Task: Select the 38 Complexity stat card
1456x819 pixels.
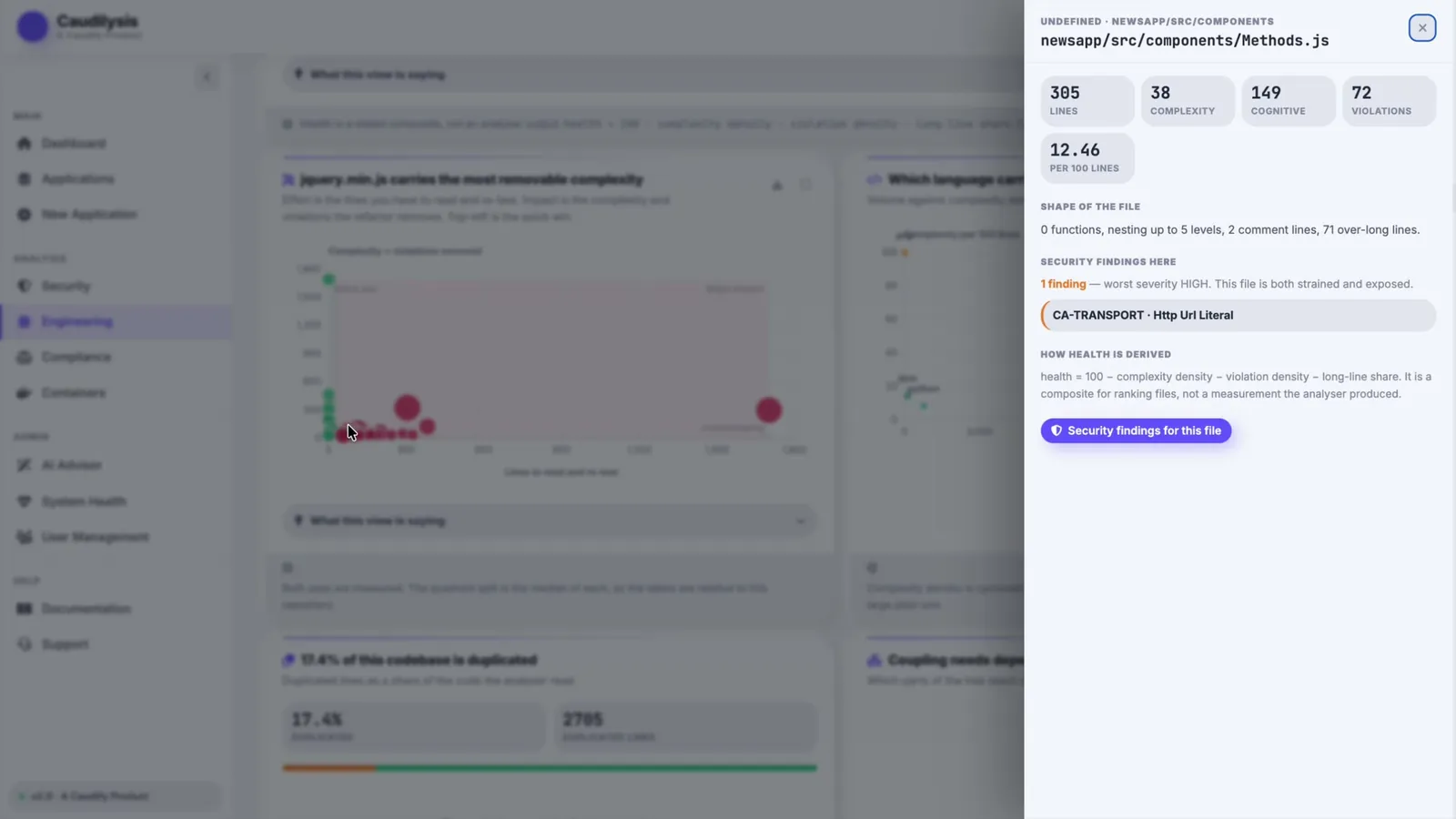Action: point(1188,100)
